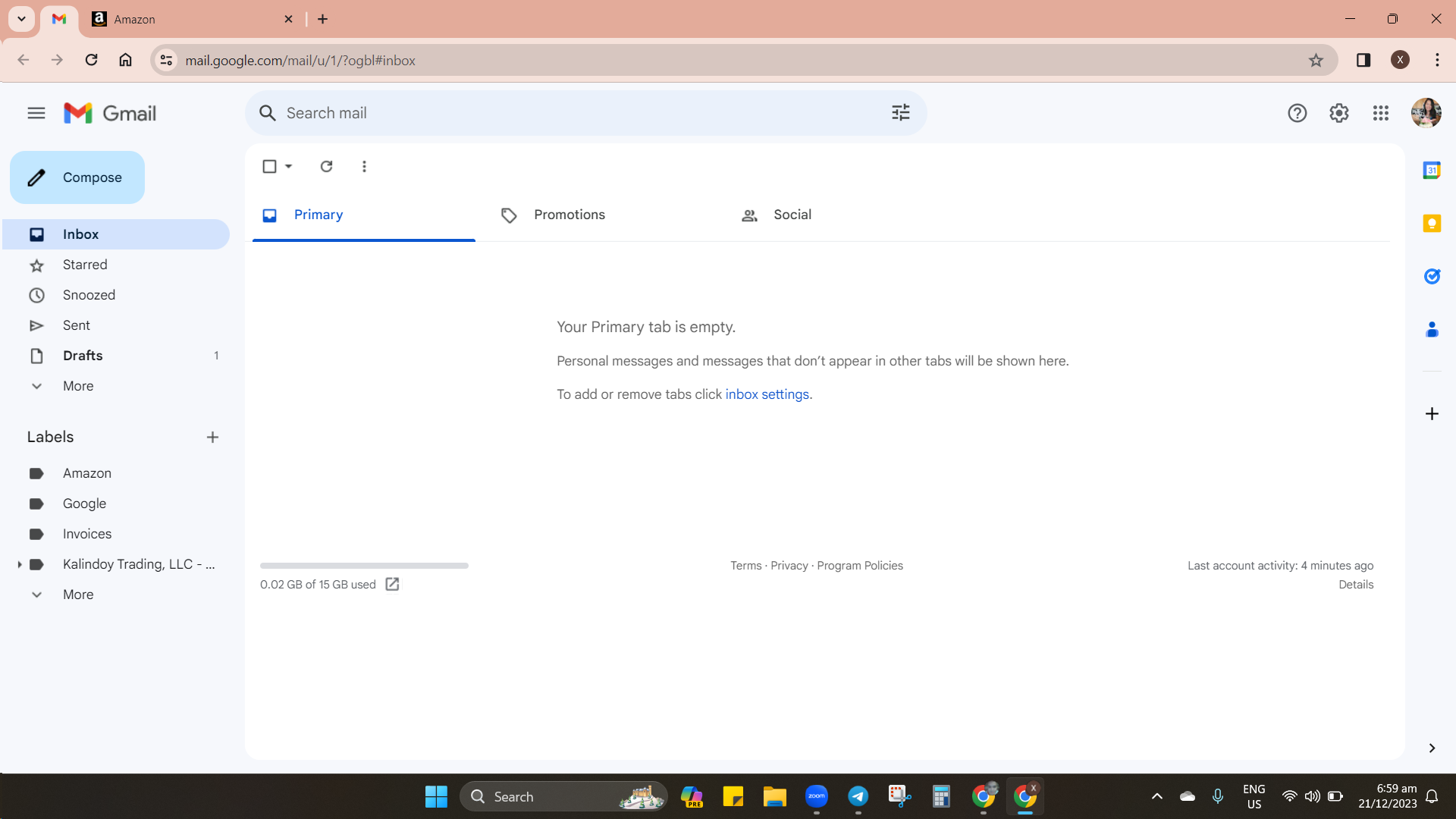Open the Inbox folder
This screenshot has width=1456, height=819.
(115, 234)
